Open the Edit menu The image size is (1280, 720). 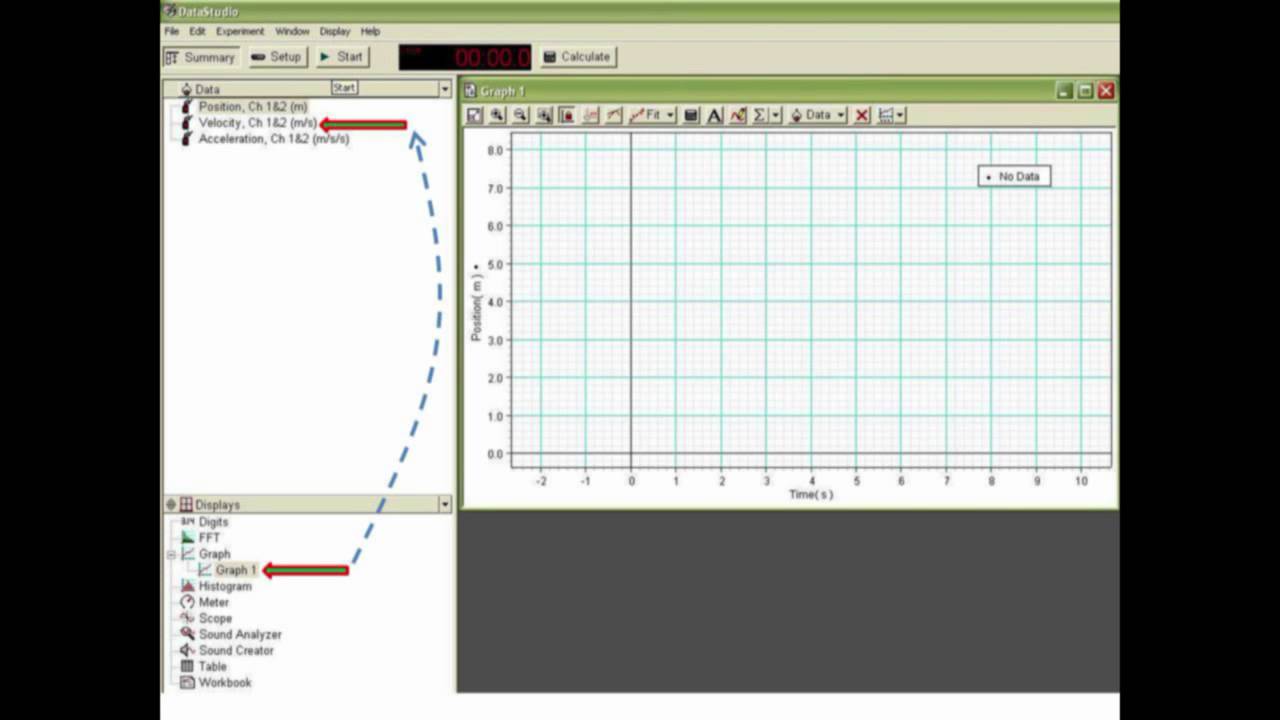tap(197, 32)
